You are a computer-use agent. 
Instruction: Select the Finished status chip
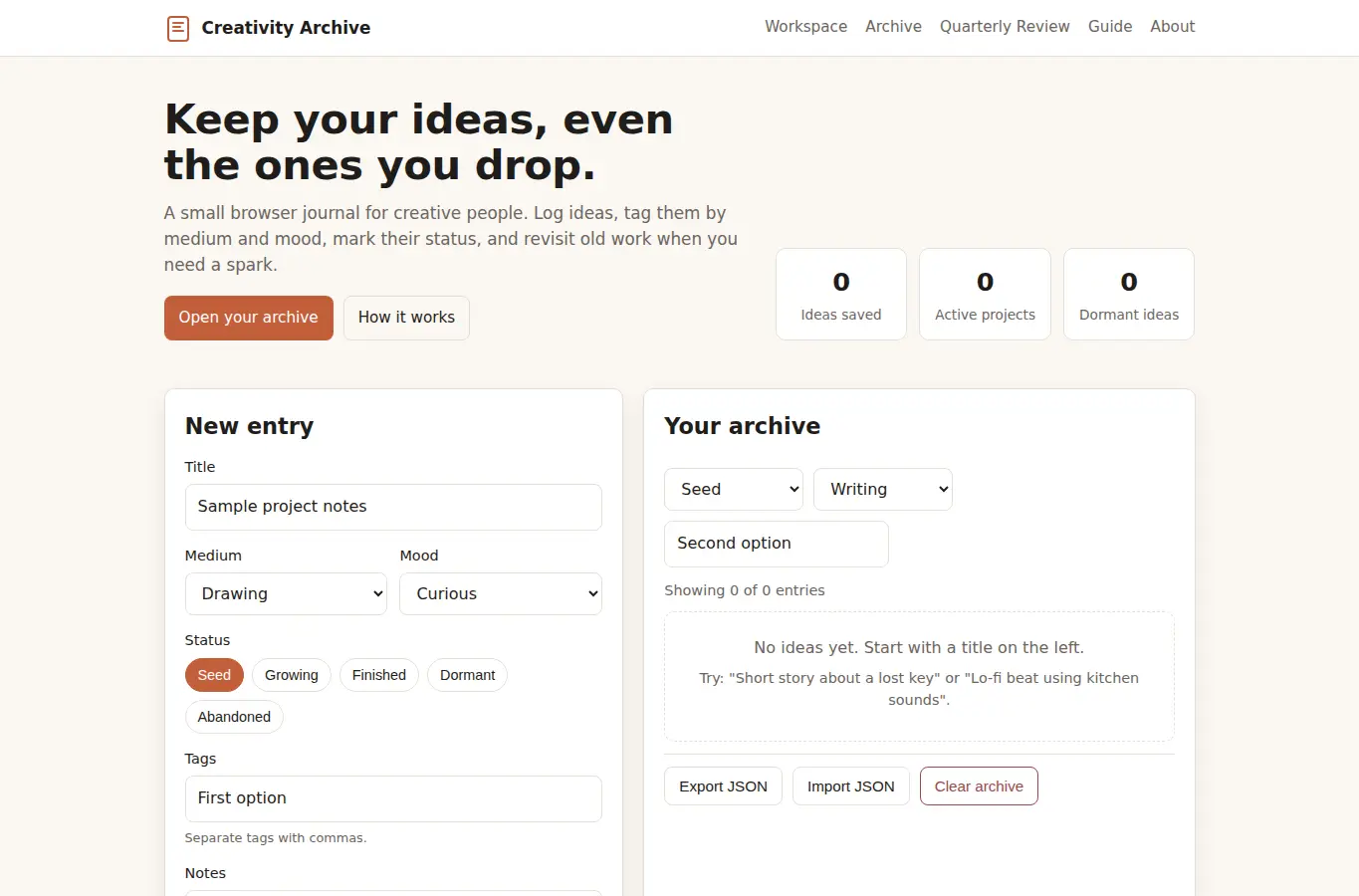click(379, 675)
